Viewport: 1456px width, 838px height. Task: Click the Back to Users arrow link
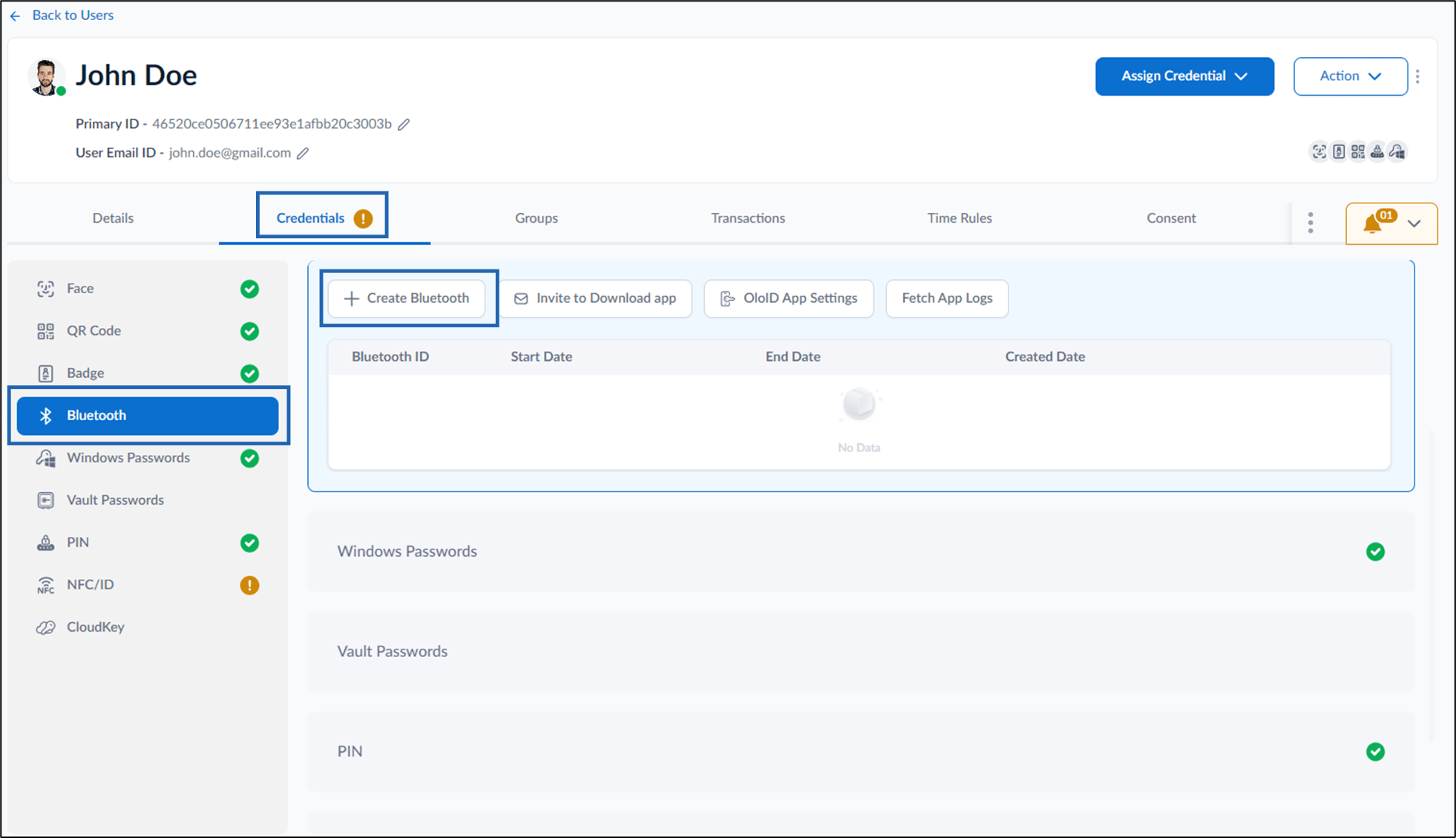[x=62, y=15]
